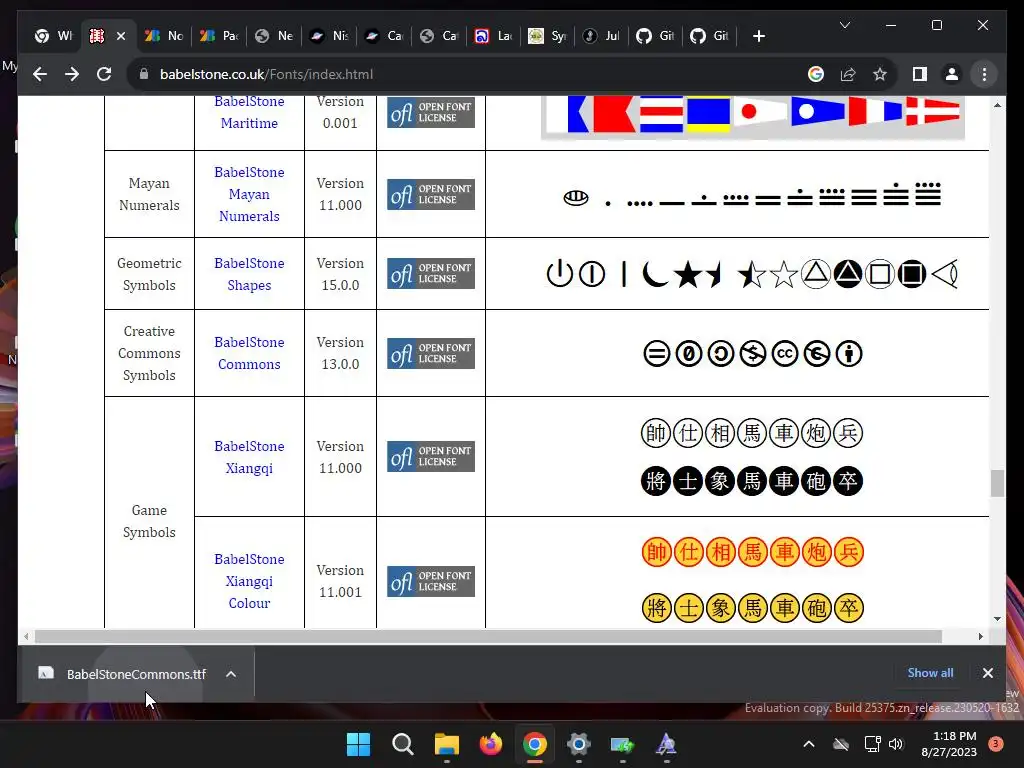The height and width of the screenshot is (768, 1024).
Task: Open the BabelStone Mayan Numerals link
Action: click(249, 194)
